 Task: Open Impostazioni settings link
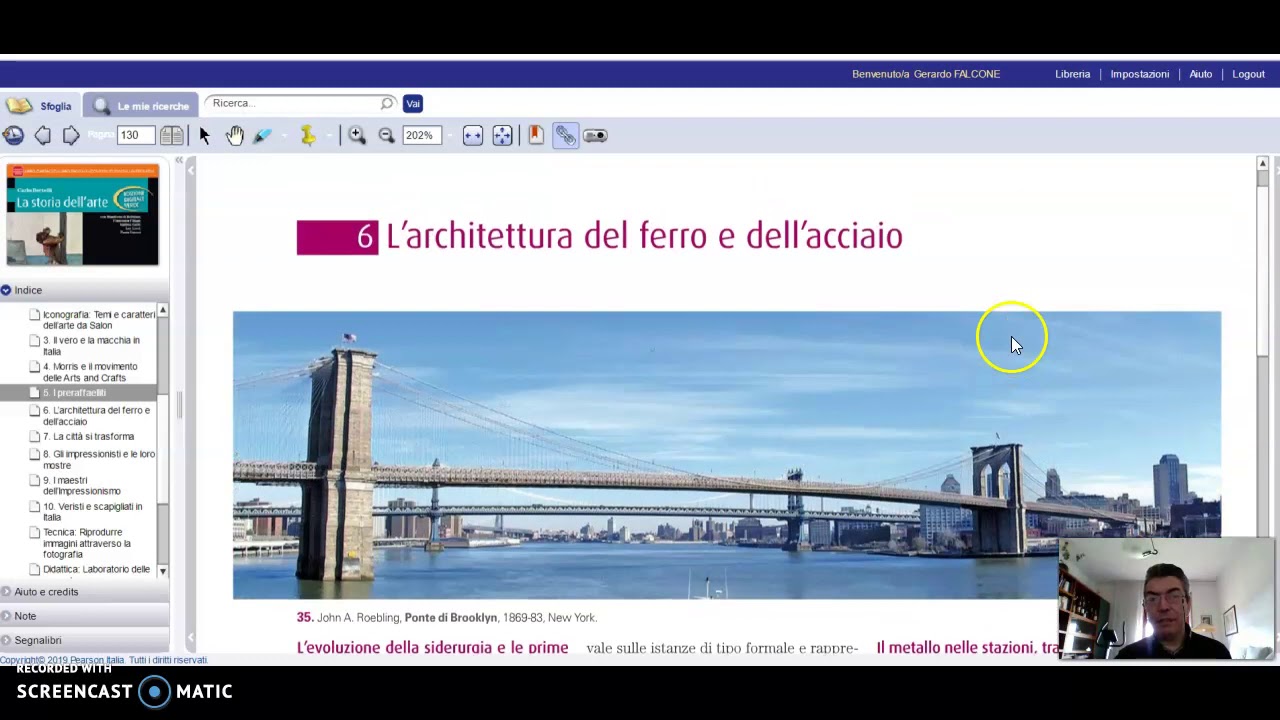coord(1139,74)
